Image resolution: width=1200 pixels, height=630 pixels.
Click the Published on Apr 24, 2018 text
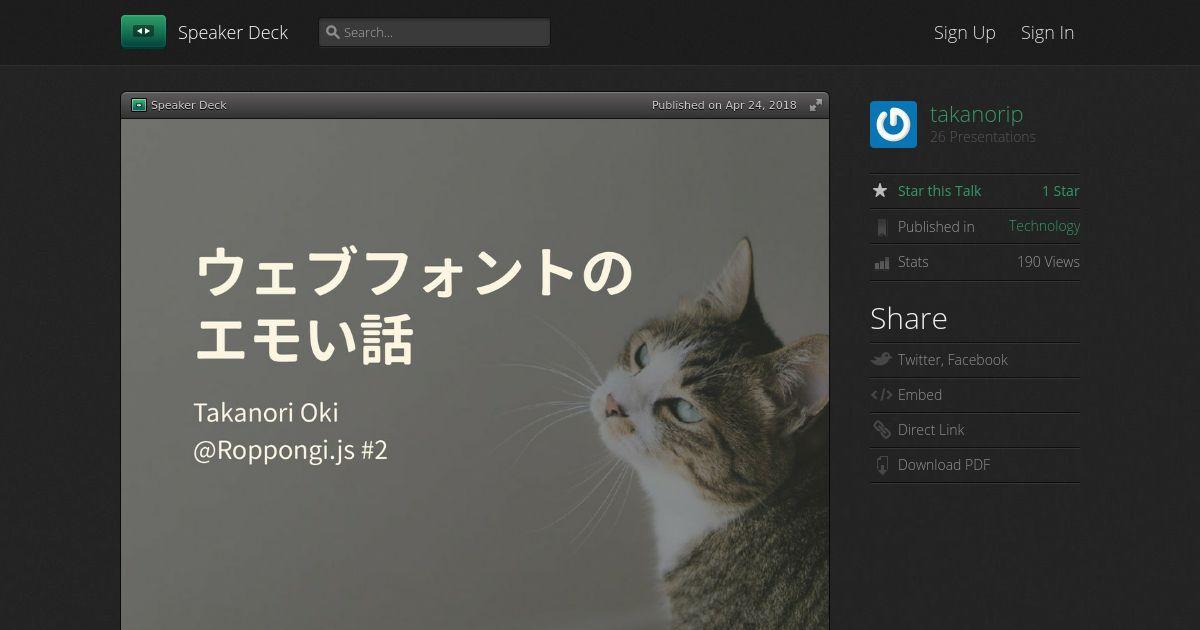(724, 105)
